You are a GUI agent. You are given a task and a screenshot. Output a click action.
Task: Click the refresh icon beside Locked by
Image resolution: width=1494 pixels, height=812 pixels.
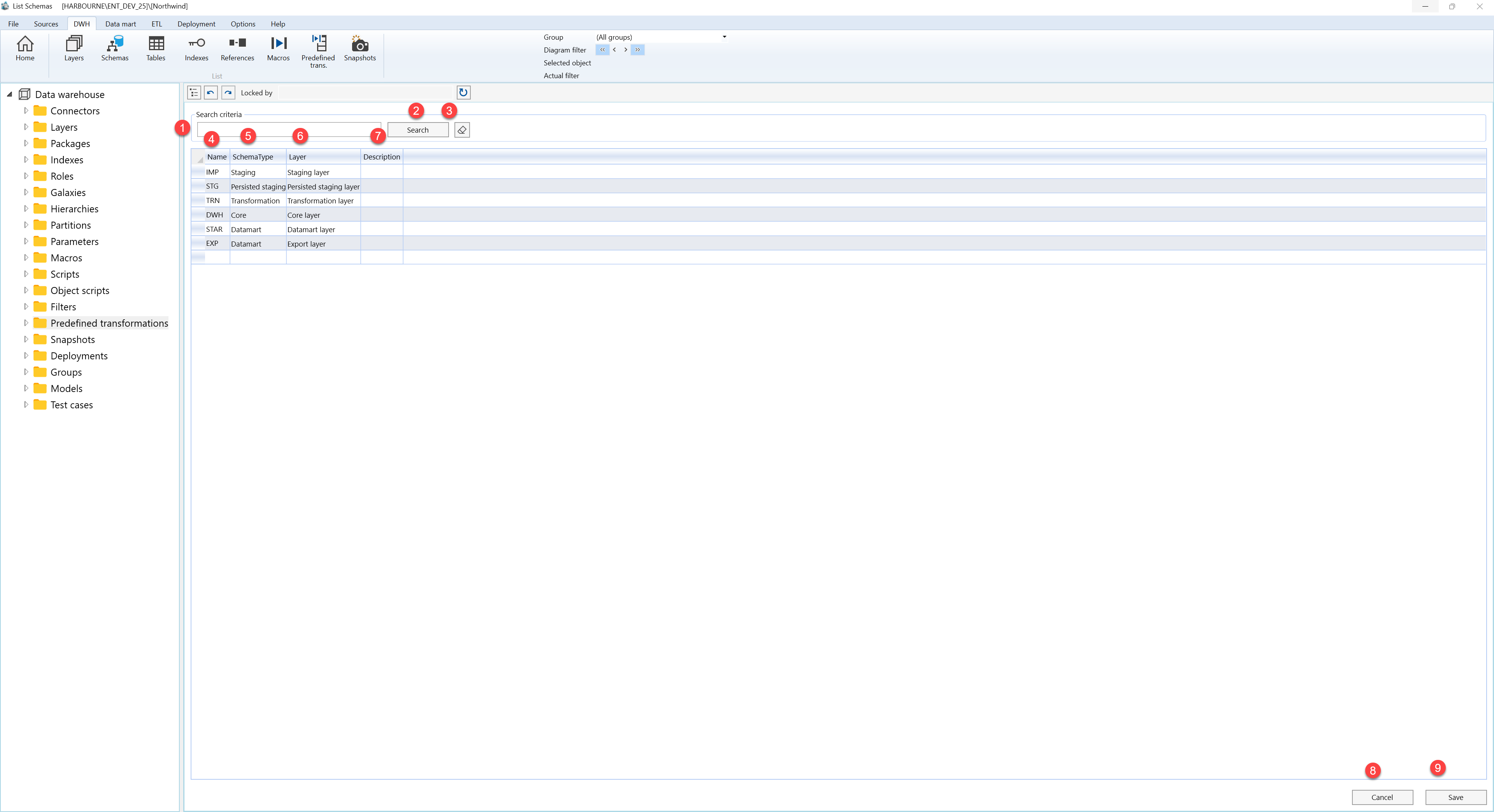point(463,93)
